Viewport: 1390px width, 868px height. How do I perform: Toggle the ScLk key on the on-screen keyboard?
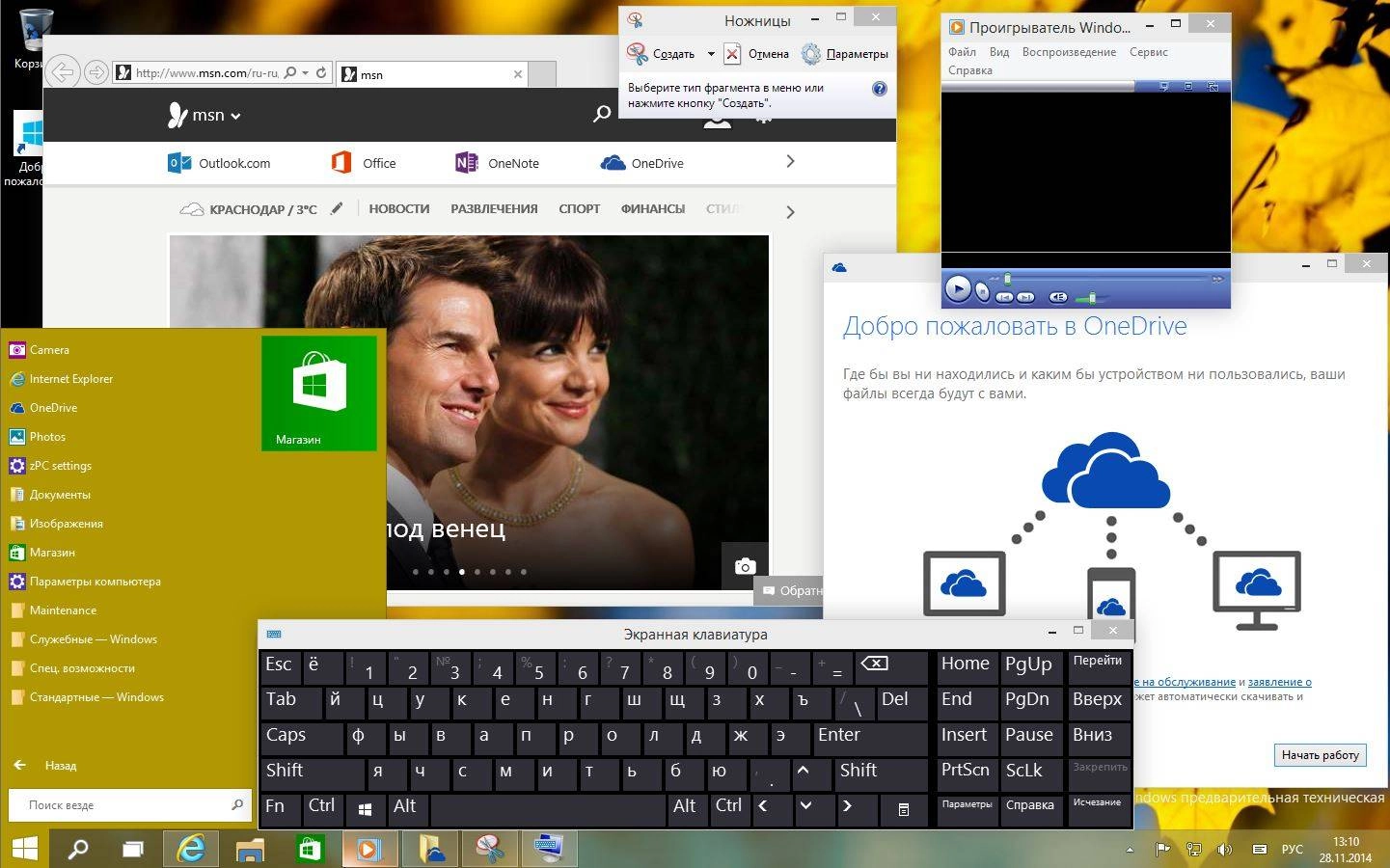click(x=1031, y=774)
